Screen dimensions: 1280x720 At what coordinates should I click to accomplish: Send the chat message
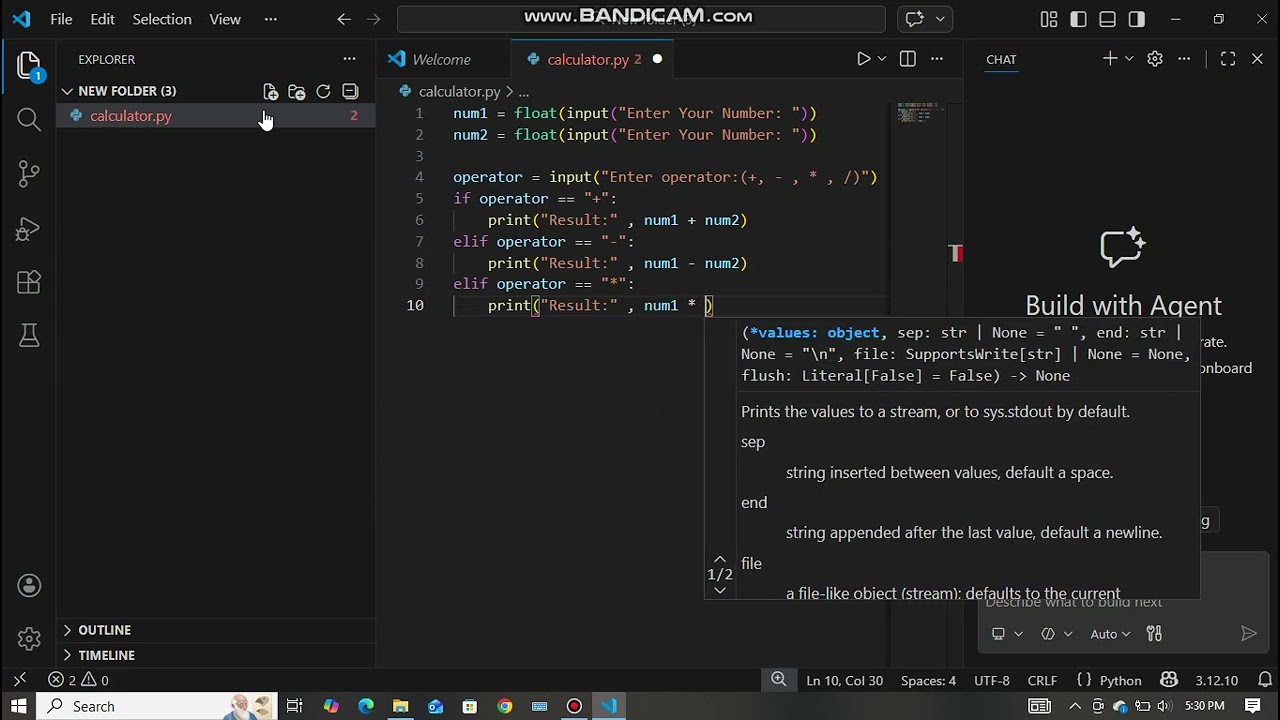click(x=1248, y=633)
